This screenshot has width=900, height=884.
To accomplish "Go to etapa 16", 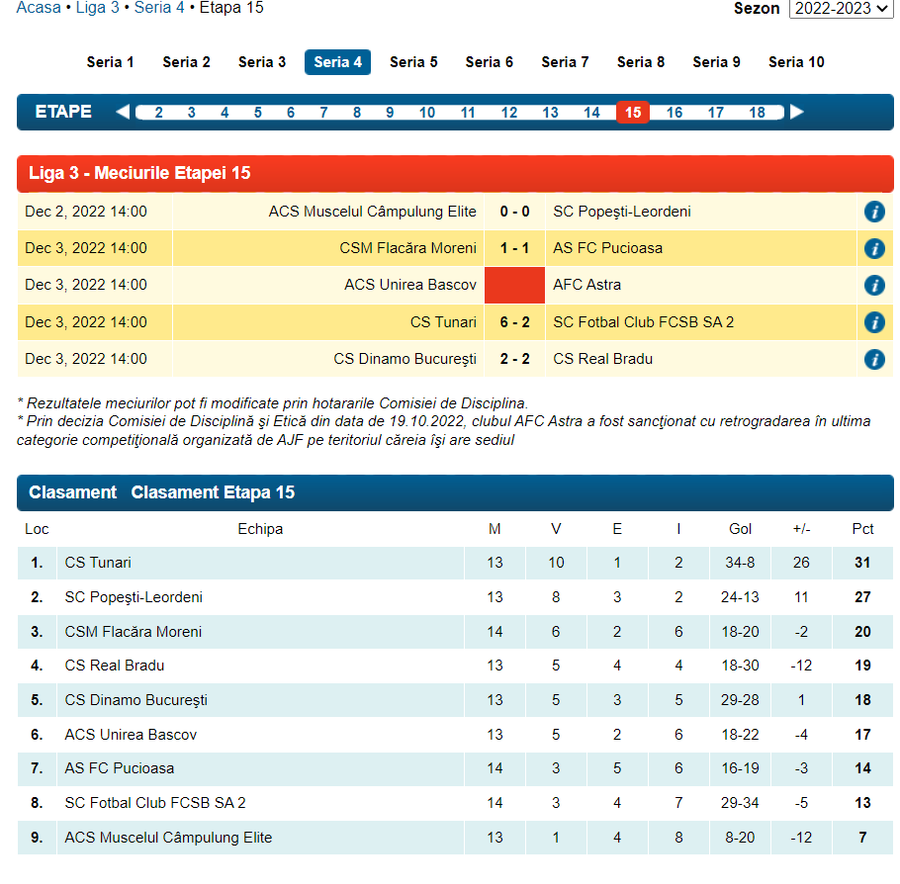I will 674,113.
